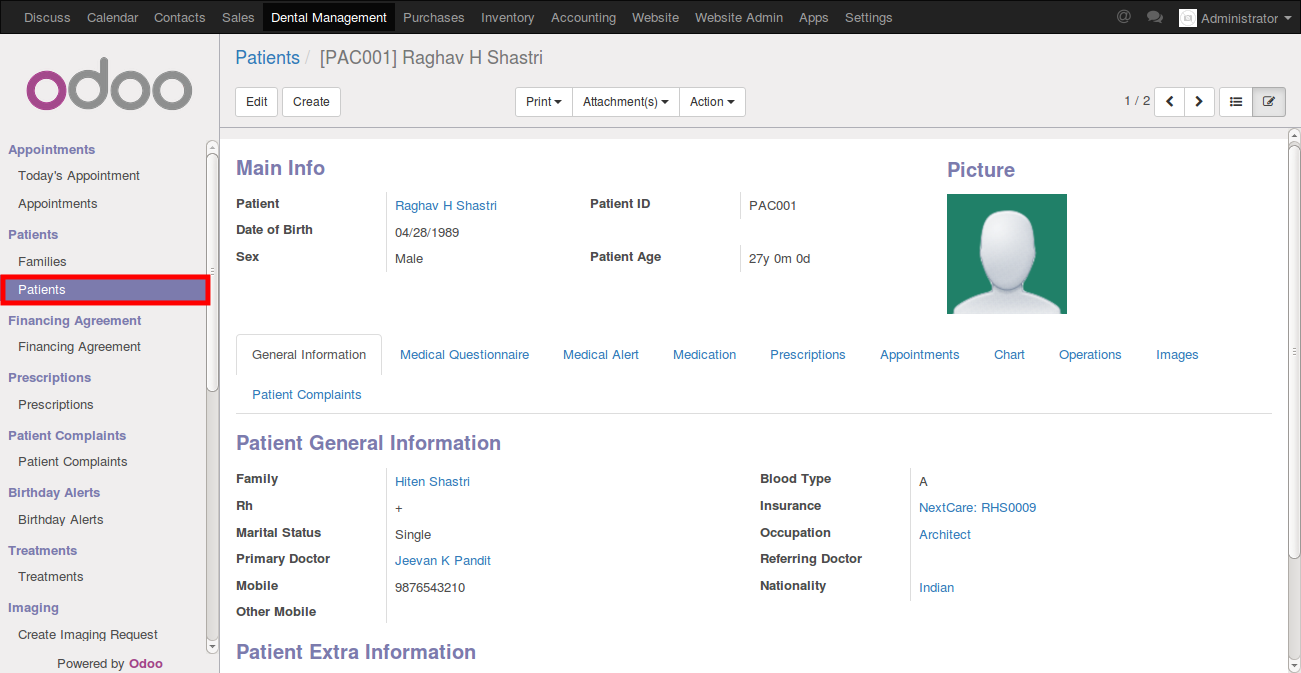Screen dimensions: 1301x673
Task: Click the sidebar vertical scrollbar
Action: point(212,270)
